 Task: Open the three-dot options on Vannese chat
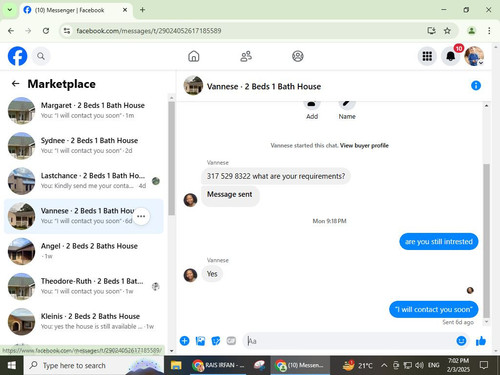pyautogui.click(x=141, y=216)
